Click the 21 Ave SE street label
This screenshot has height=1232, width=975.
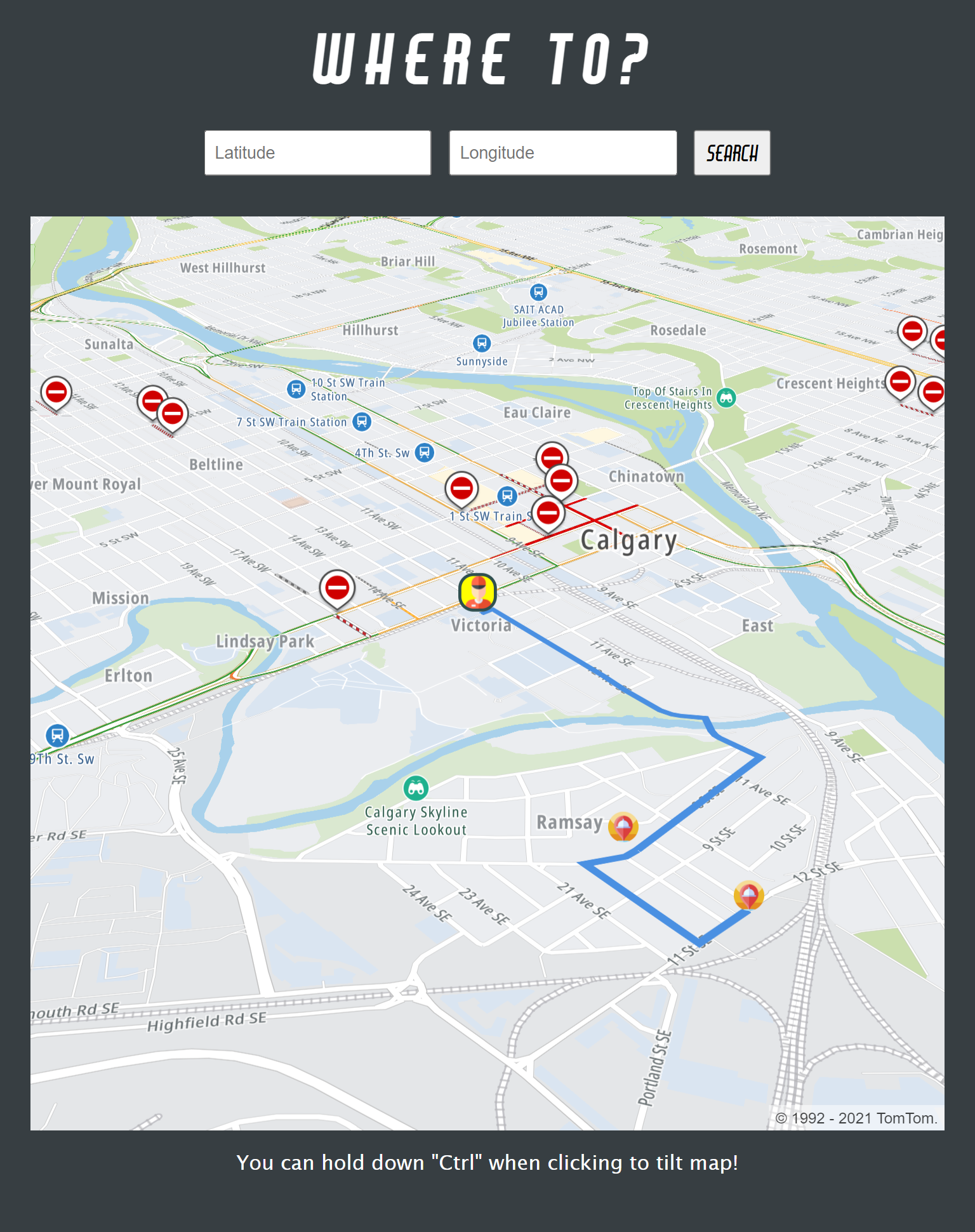pyautogui.click(x=583, y=900)
